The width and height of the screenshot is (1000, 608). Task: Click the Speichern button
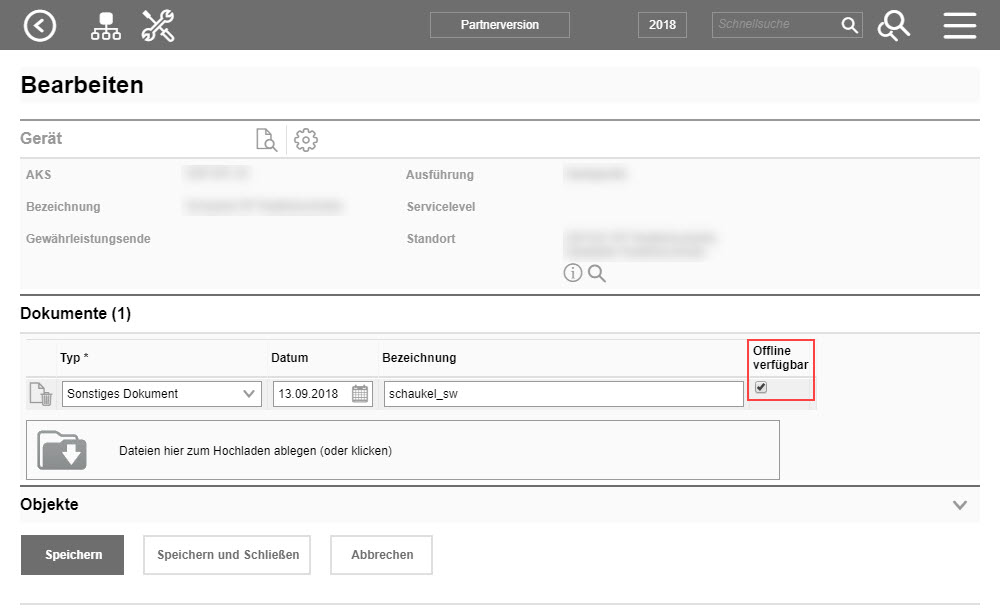pos(71,554)
